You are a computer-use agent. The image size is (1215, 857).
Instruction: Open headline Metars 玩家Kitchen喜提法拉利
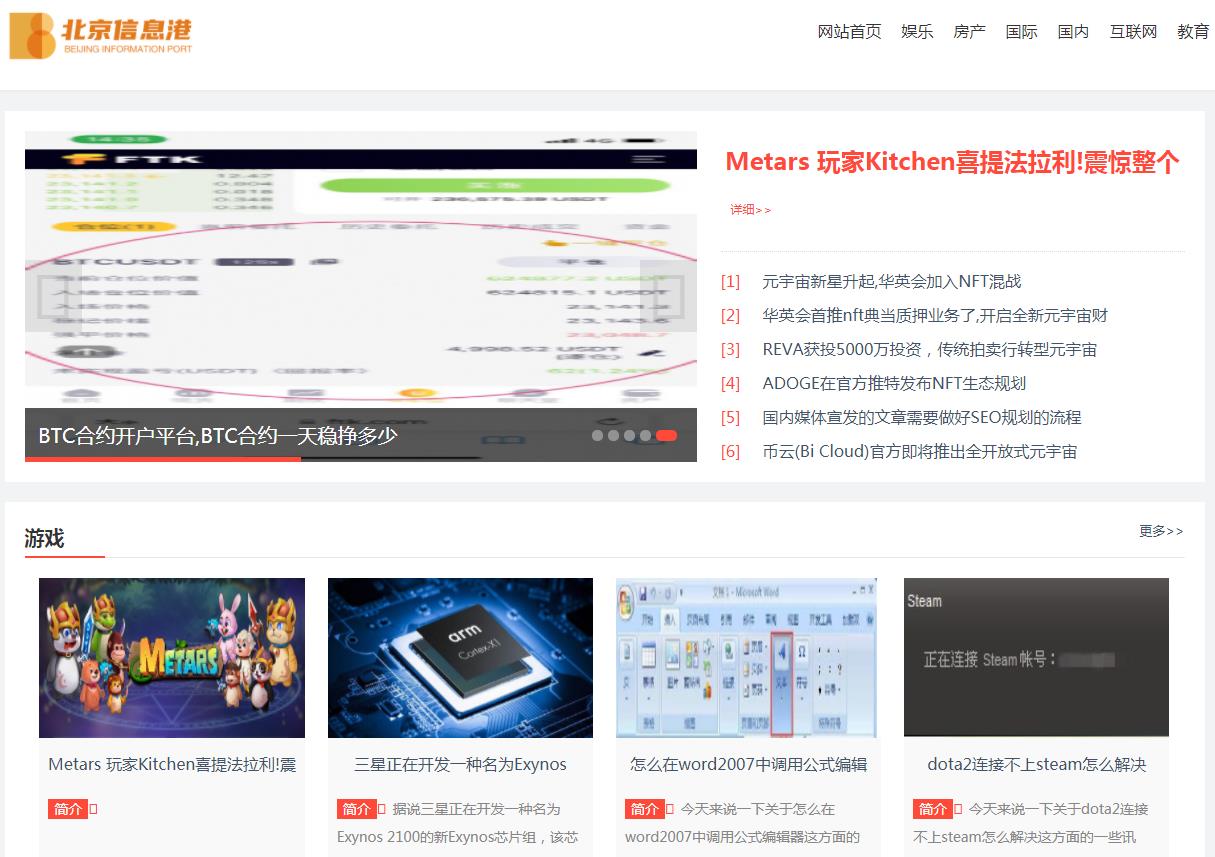click(953, 162)
